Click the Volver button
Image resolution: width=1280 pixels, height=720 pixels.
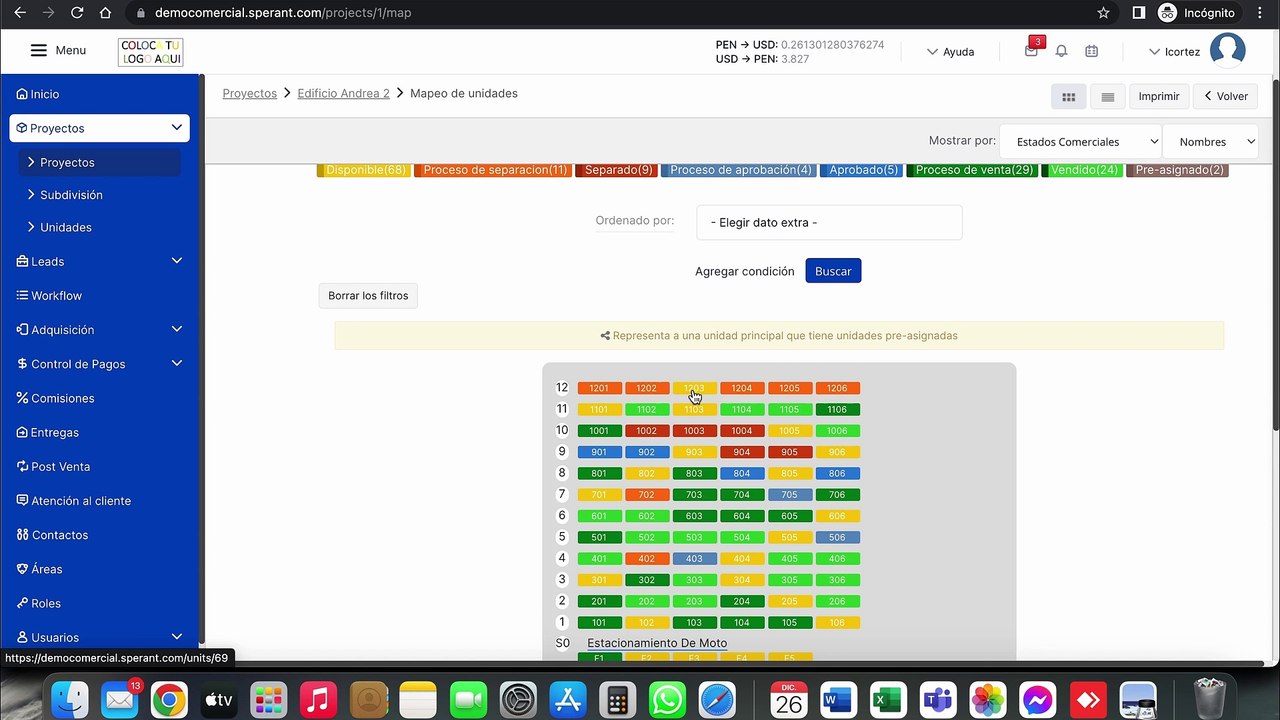coord(1226,96)
